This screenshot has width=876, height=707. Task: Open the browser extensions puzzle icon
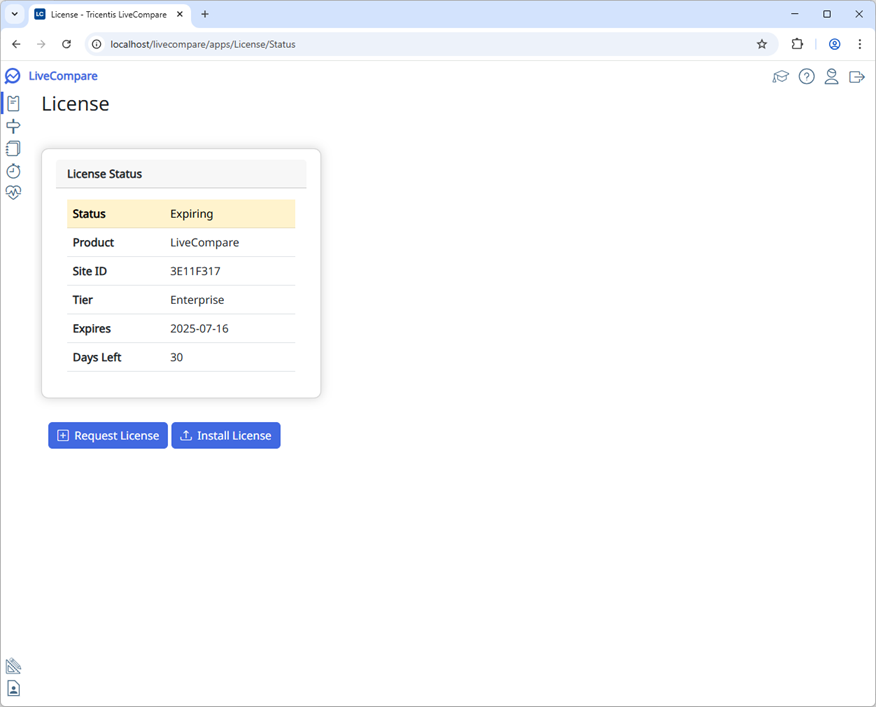797,44
